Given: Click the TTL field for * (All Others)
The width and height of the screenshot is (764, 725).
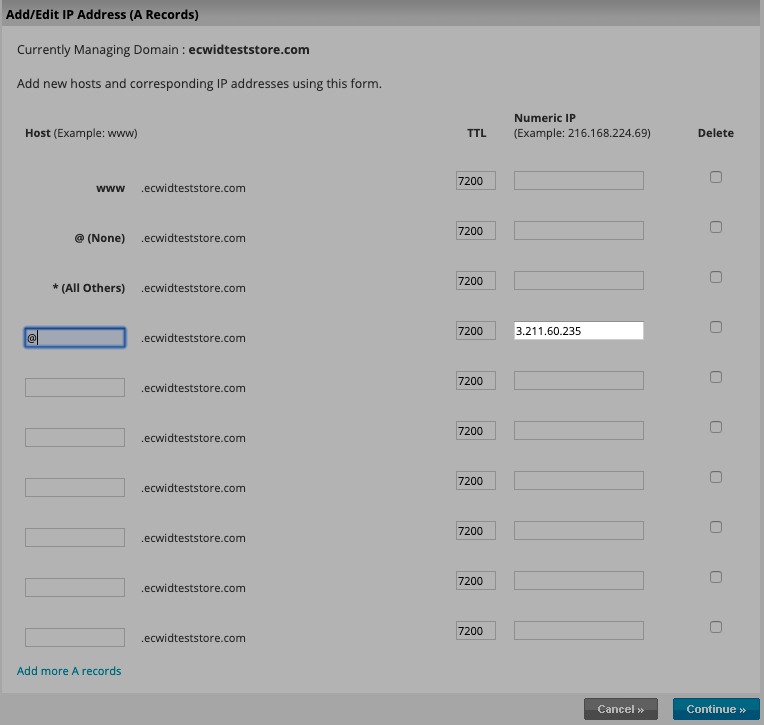Looking at the screenshot, I should [x=476, y=281].
